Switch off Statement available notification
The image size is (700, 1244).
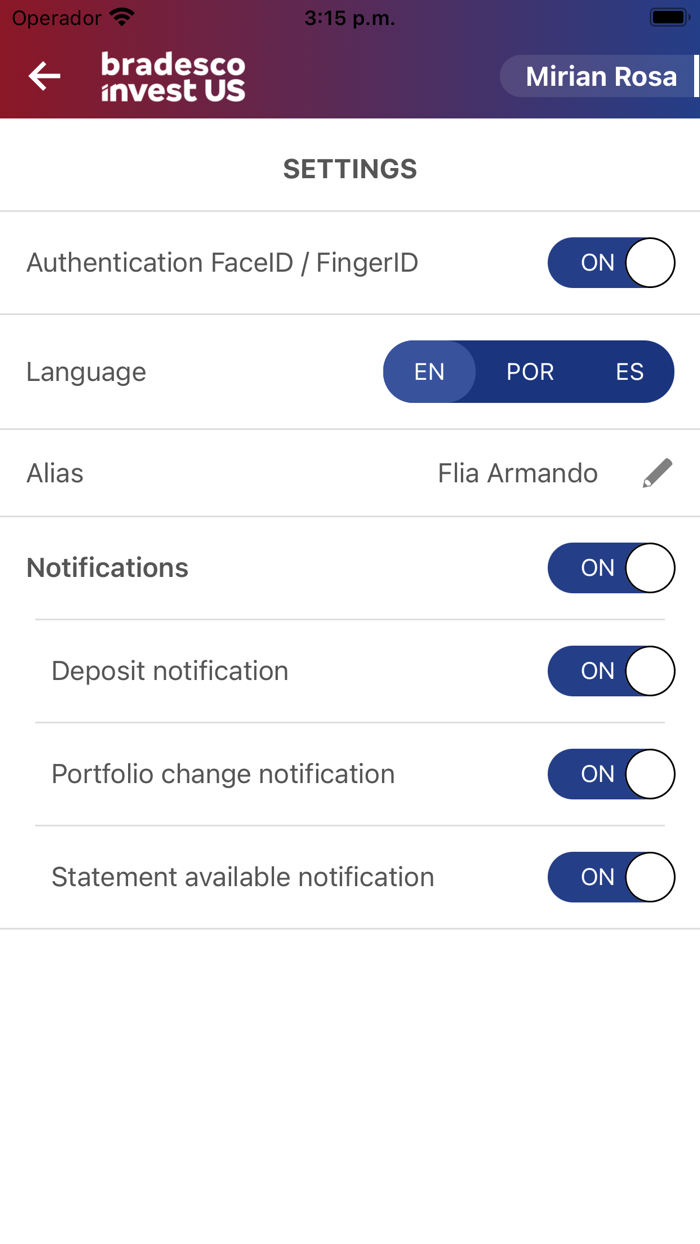[x=611, y=877]
